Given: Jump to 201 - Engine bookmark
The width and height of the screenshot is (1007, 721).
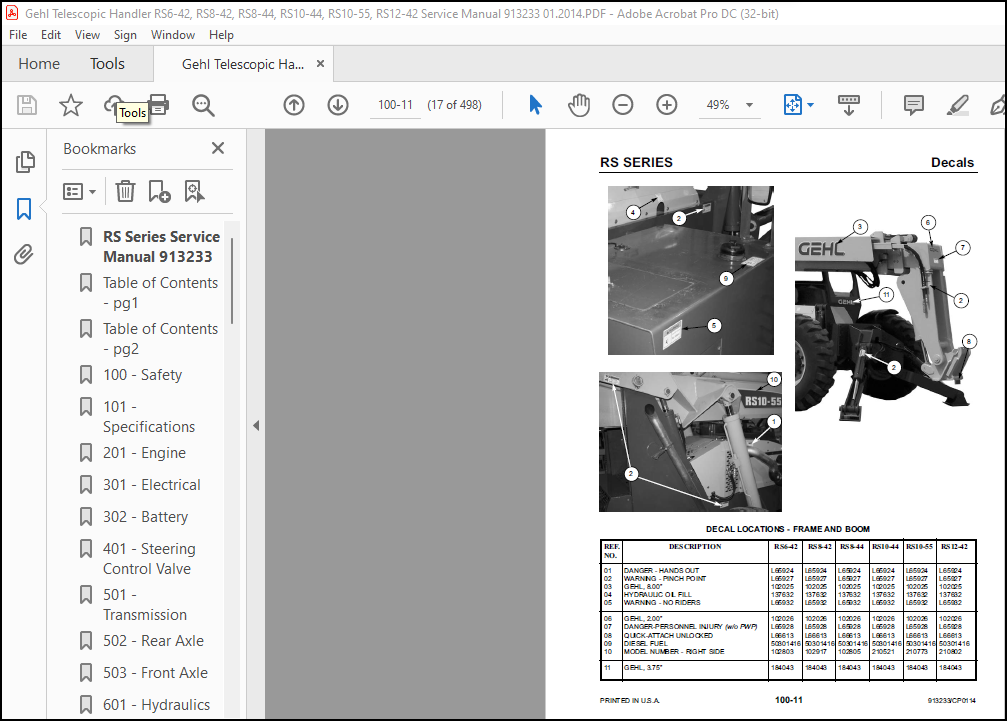Looking at the screenshot, I should [x=144, y=453].
